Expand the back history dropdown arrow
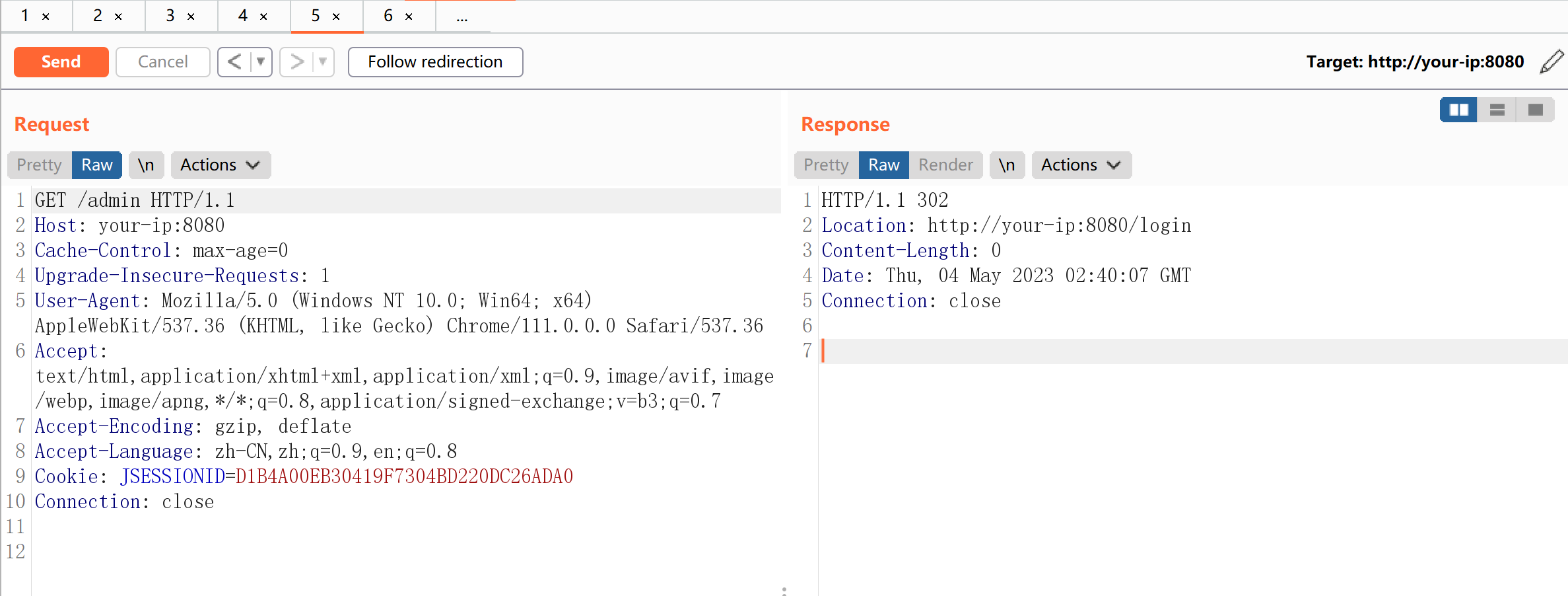Viewport: 1568px width, 596px height. (x=261, y=62)
